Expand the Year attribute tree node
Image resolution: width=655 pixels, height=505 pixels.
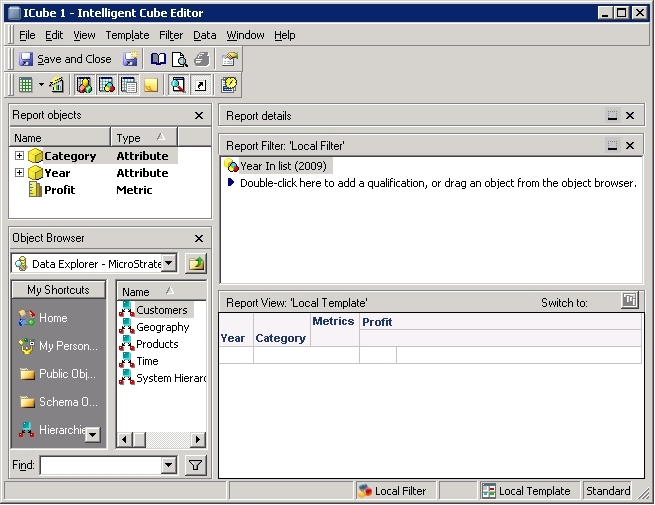(x=19, y=173)
